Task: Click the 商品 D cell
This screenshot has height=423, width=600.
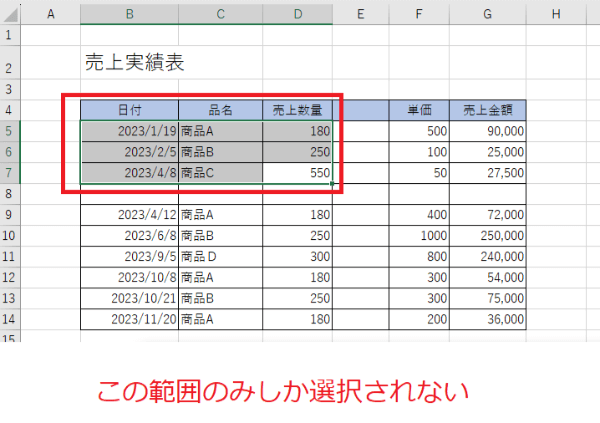Action: click(220, 256)
